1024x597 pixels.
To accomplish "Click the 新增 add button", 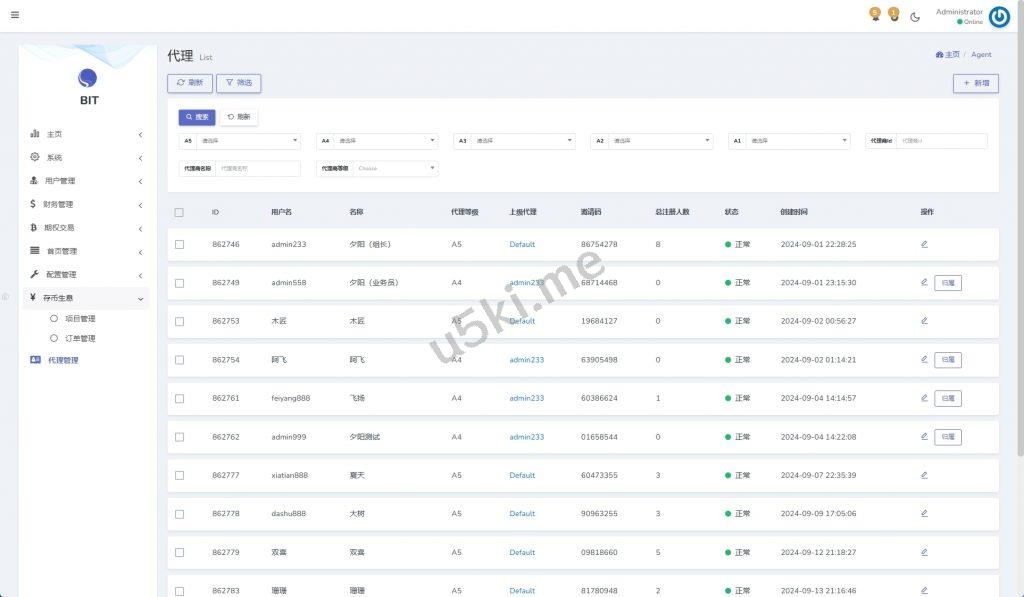I will [975, 84].
